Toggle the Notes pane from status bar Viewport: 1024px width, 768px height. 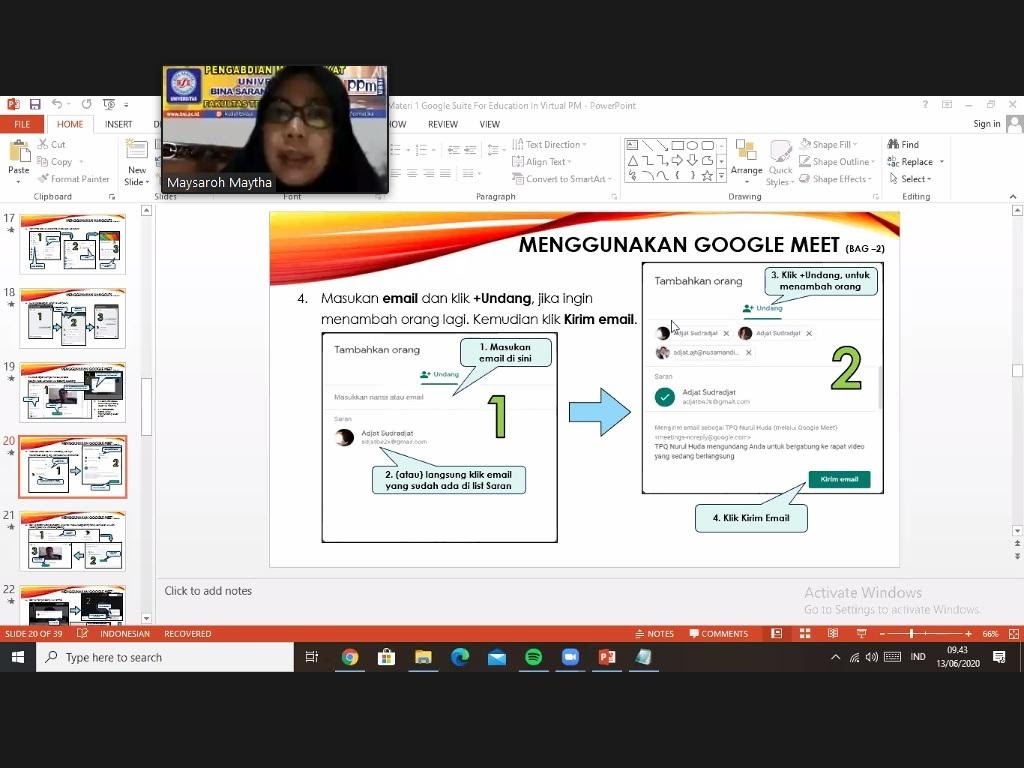(x=654, y=633)
